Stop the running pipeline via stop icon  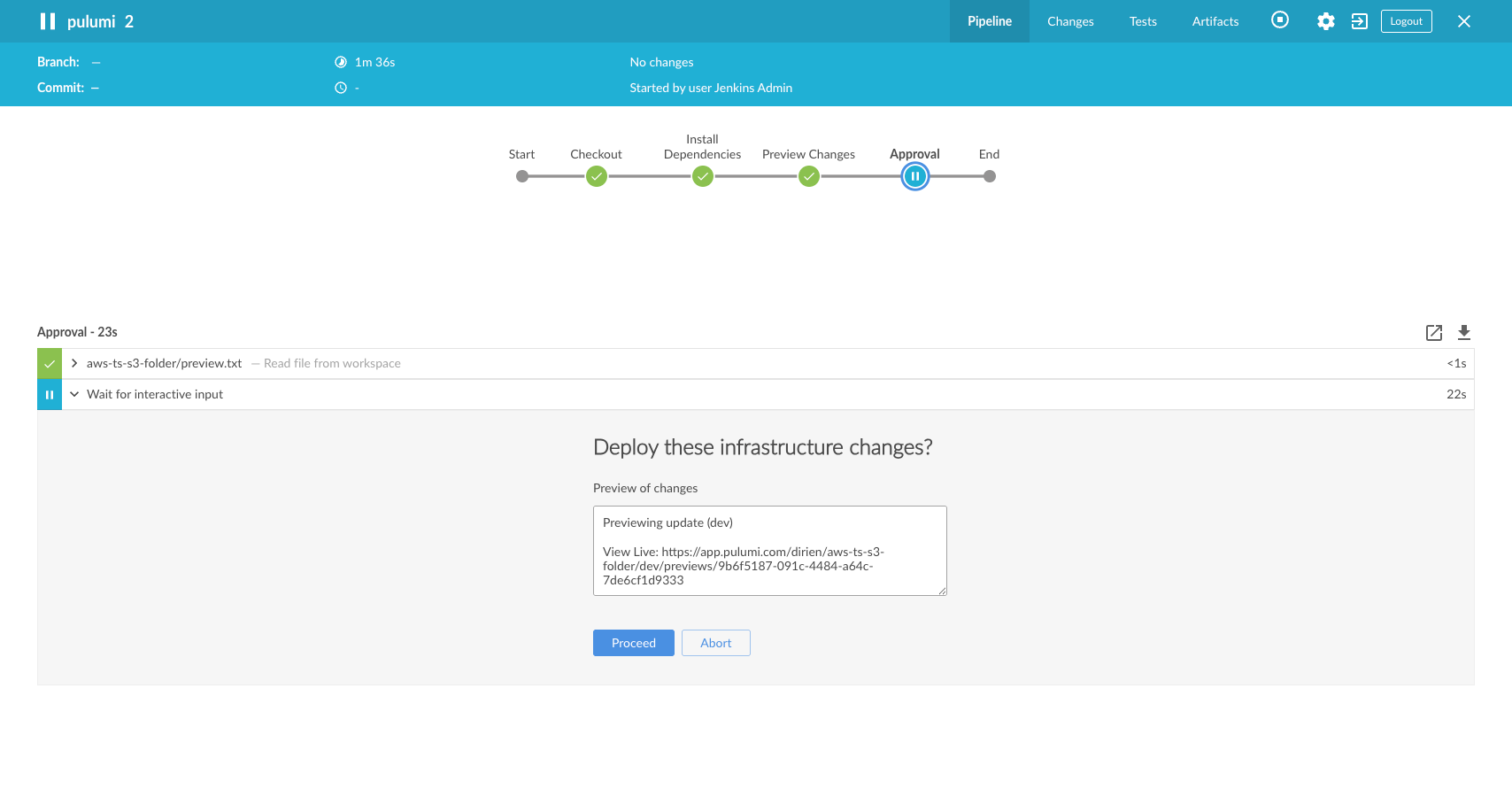[x=1280, y=19]
